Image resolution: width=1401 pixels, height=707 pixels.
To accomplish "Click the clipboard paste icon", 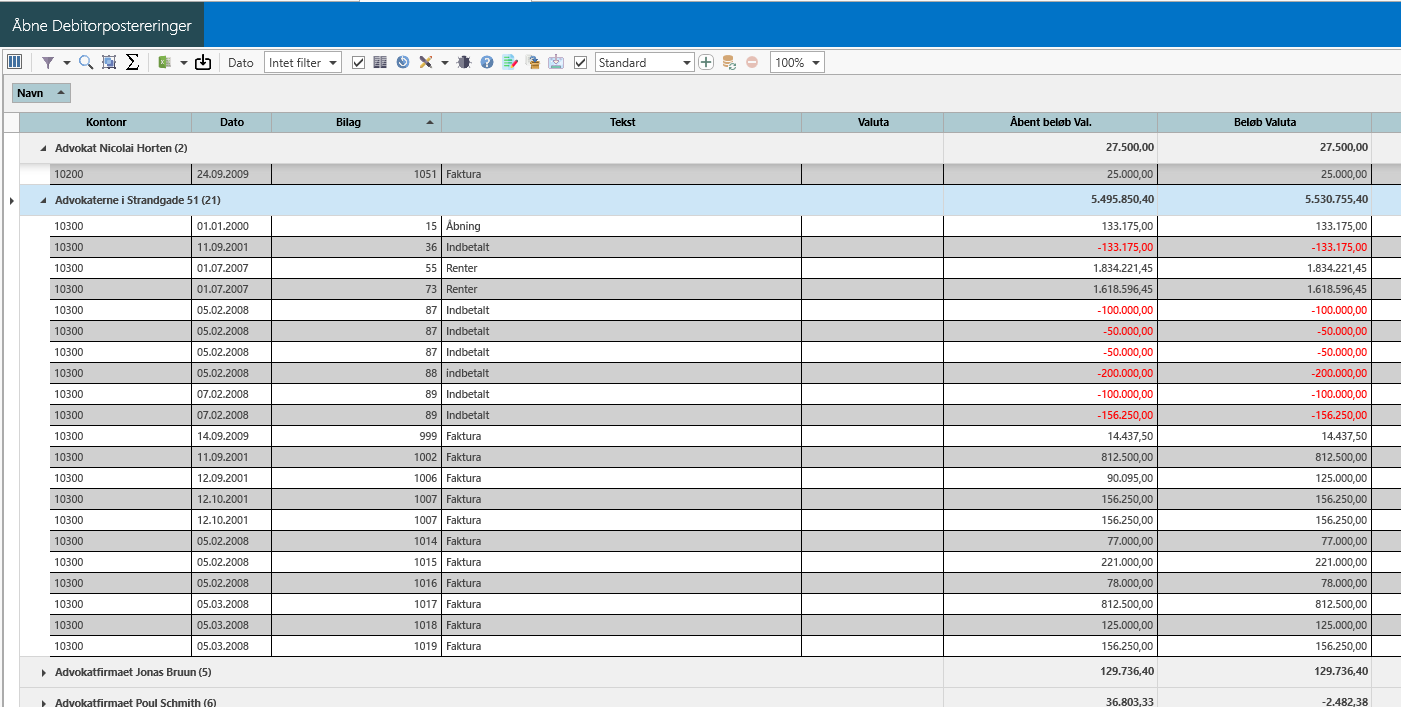I will tap(533, 62).
